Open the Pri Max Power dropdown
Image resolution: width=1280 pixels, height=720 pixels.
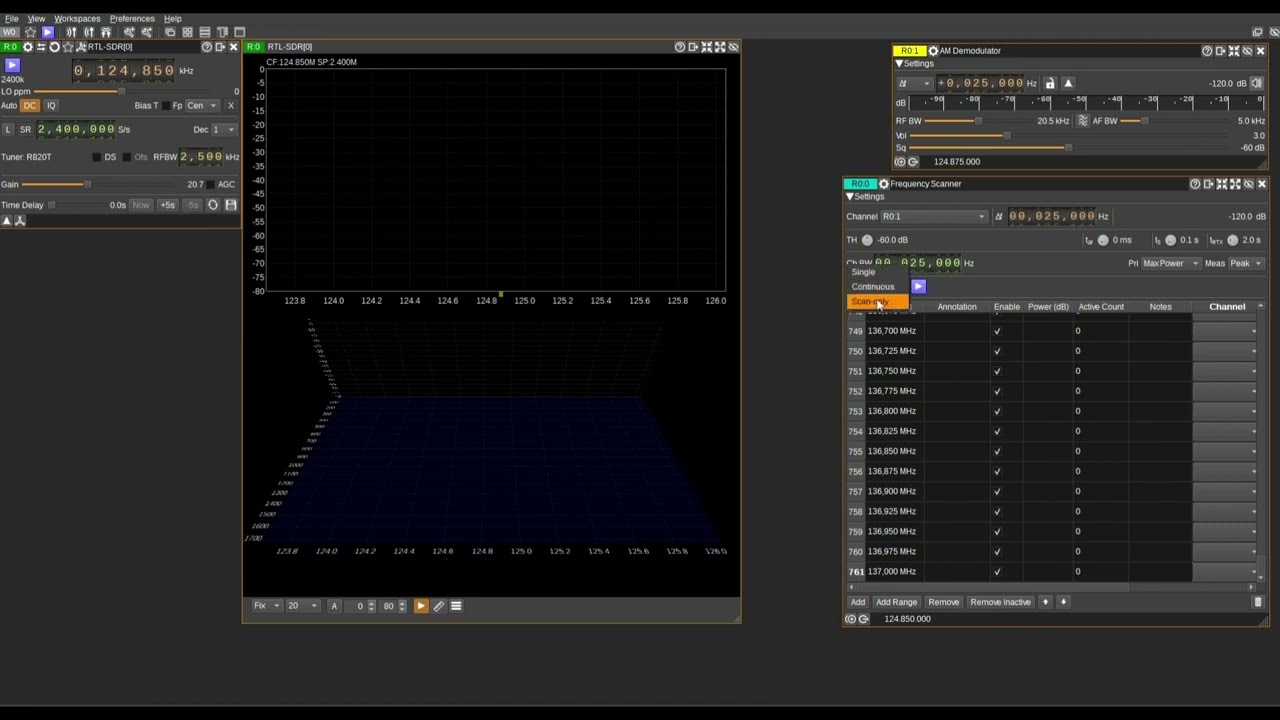[x=1171, y=263]
